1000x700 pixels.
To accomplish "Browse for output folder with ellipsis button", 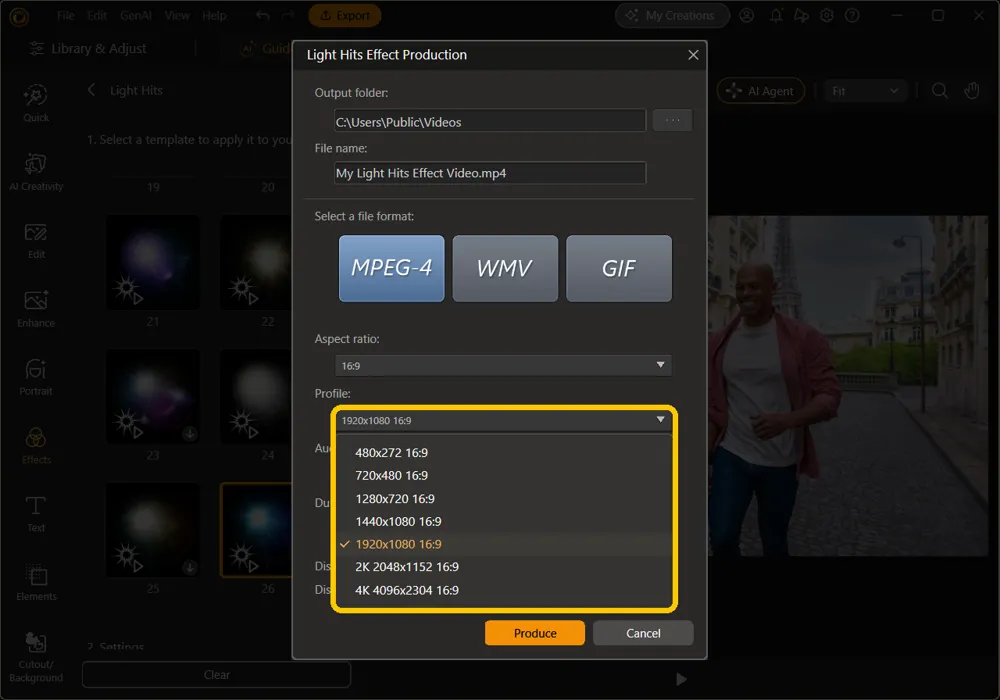I will [x=672, y=120].
